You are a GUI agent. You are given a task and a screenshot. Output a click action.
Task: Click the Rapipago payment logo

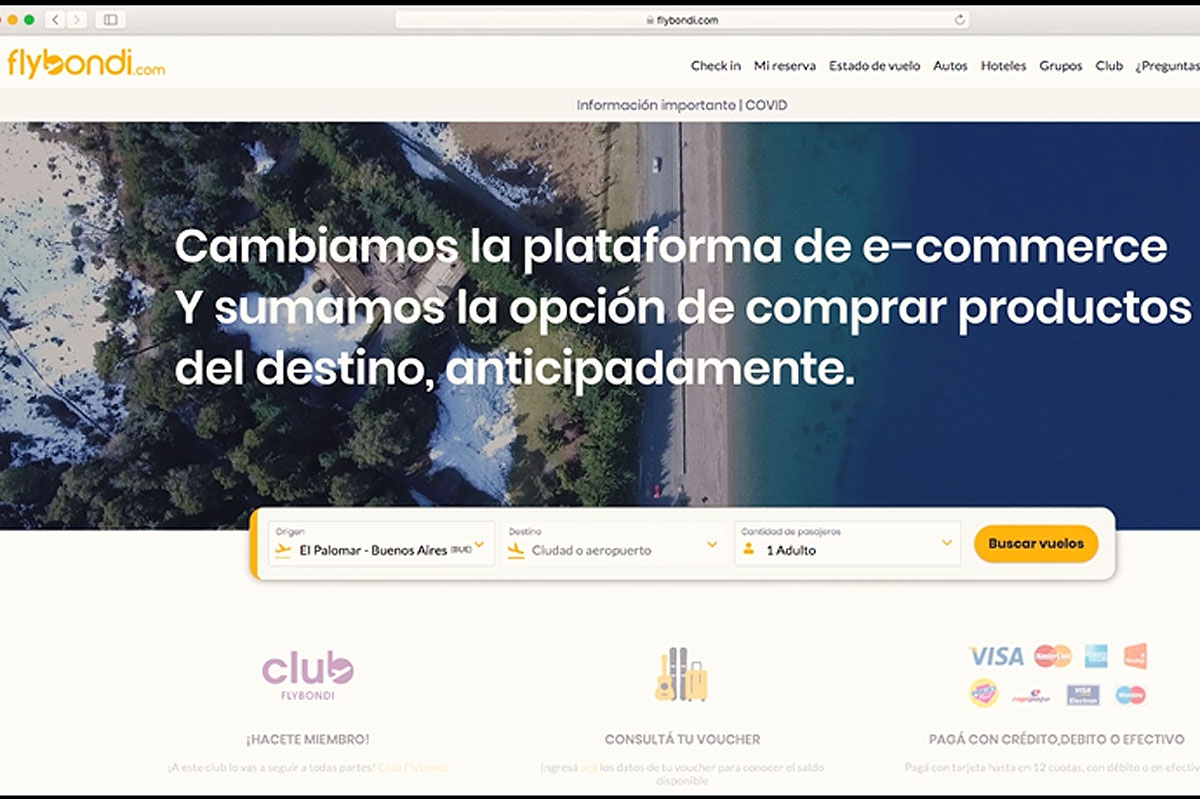tap(1031, 695)
